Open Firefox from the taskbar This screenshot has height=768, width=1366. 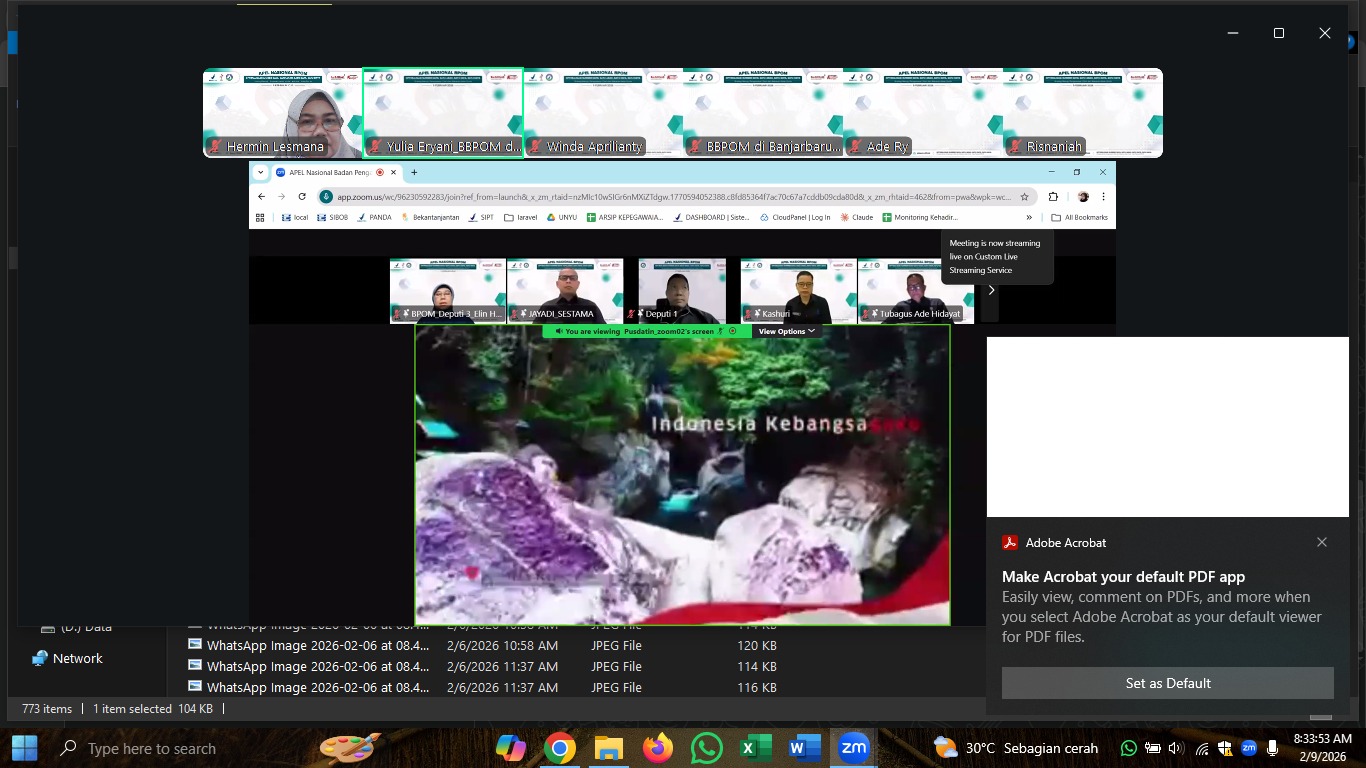658,748
